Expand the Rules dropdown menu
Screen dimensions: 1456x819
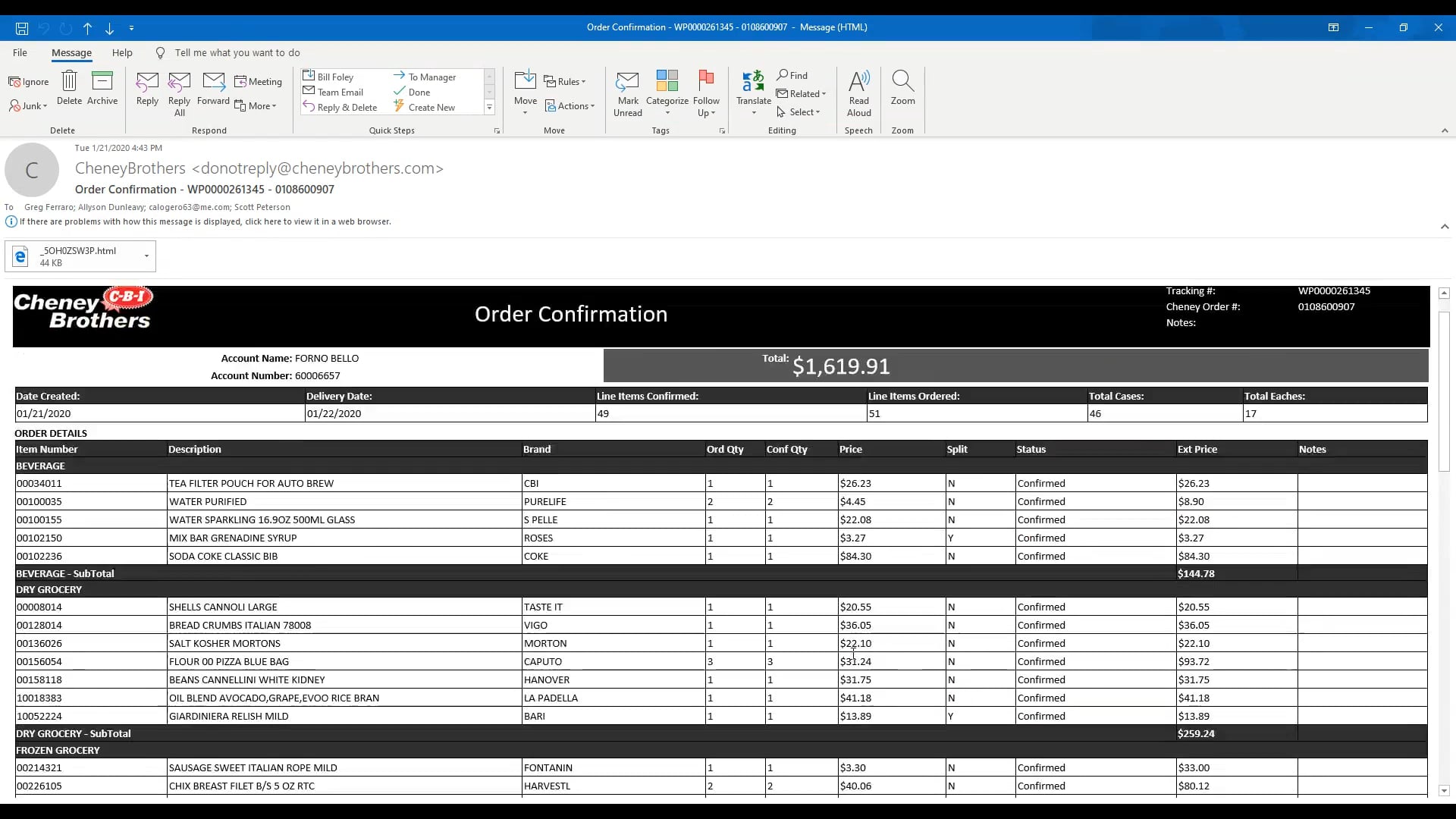pos(566,82)
